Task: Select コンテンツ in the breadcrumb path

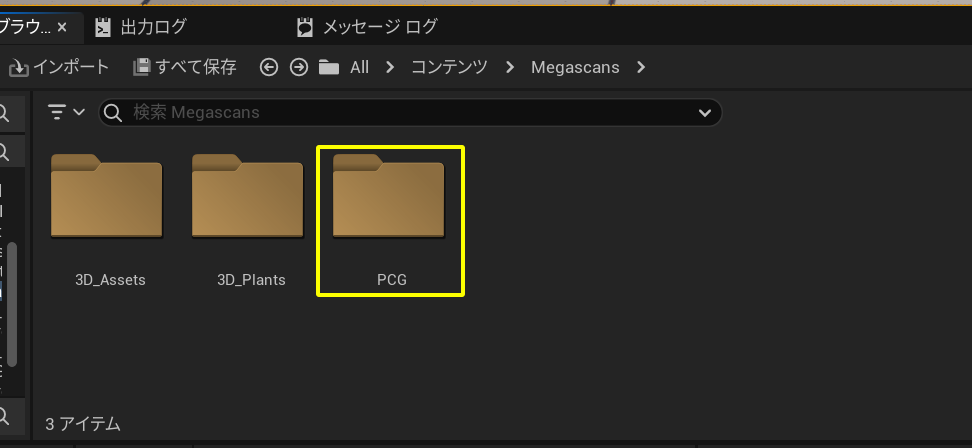Action: click(x=449, y=67)
